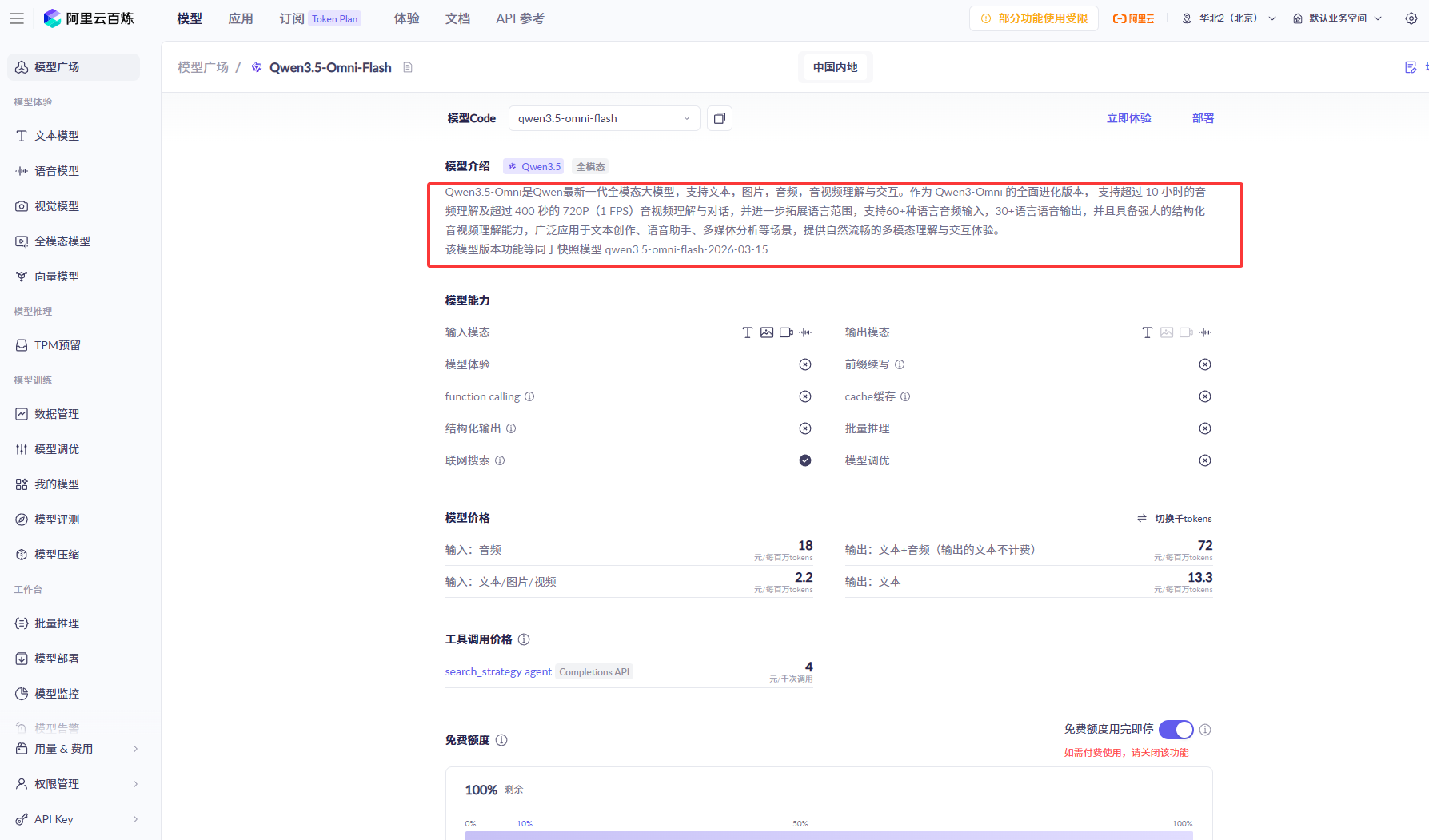Click the swap icon for 切换千tokens
This screenshot has width=1429, height=840.
(x=1142, y=519)
